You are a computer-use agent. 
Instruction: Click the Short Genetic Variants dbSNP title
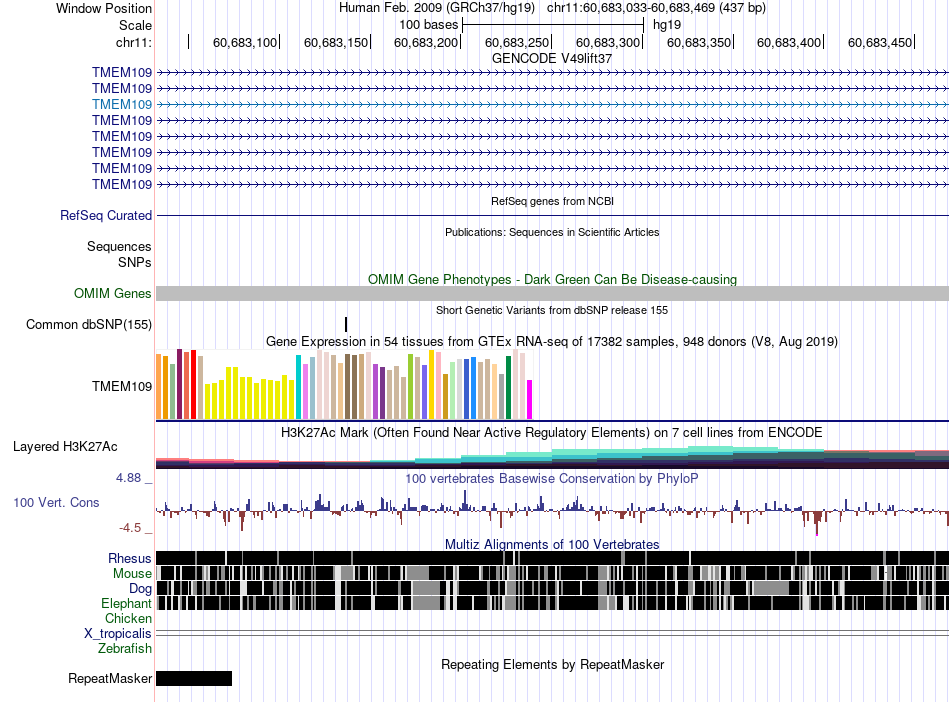552,310
